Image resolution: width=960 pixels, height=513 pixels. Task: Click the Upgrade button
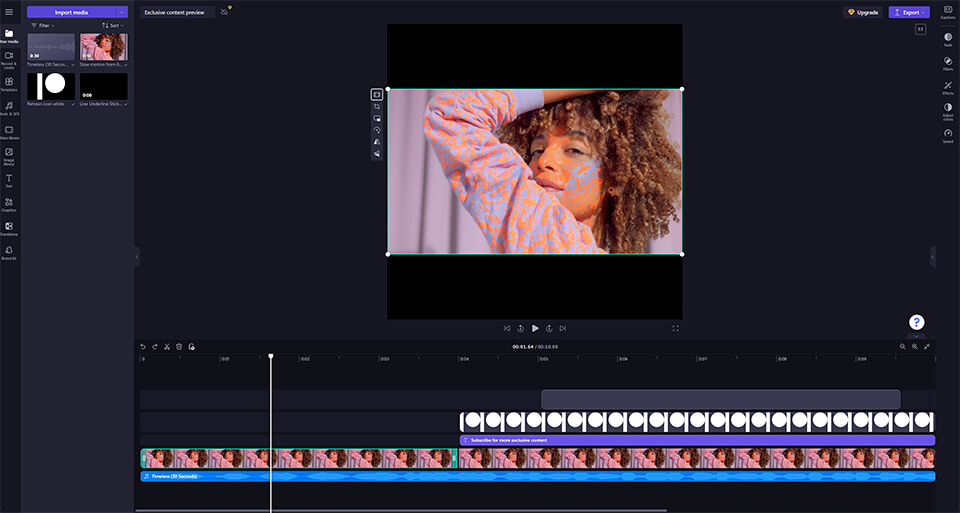[x=863, y=12]
